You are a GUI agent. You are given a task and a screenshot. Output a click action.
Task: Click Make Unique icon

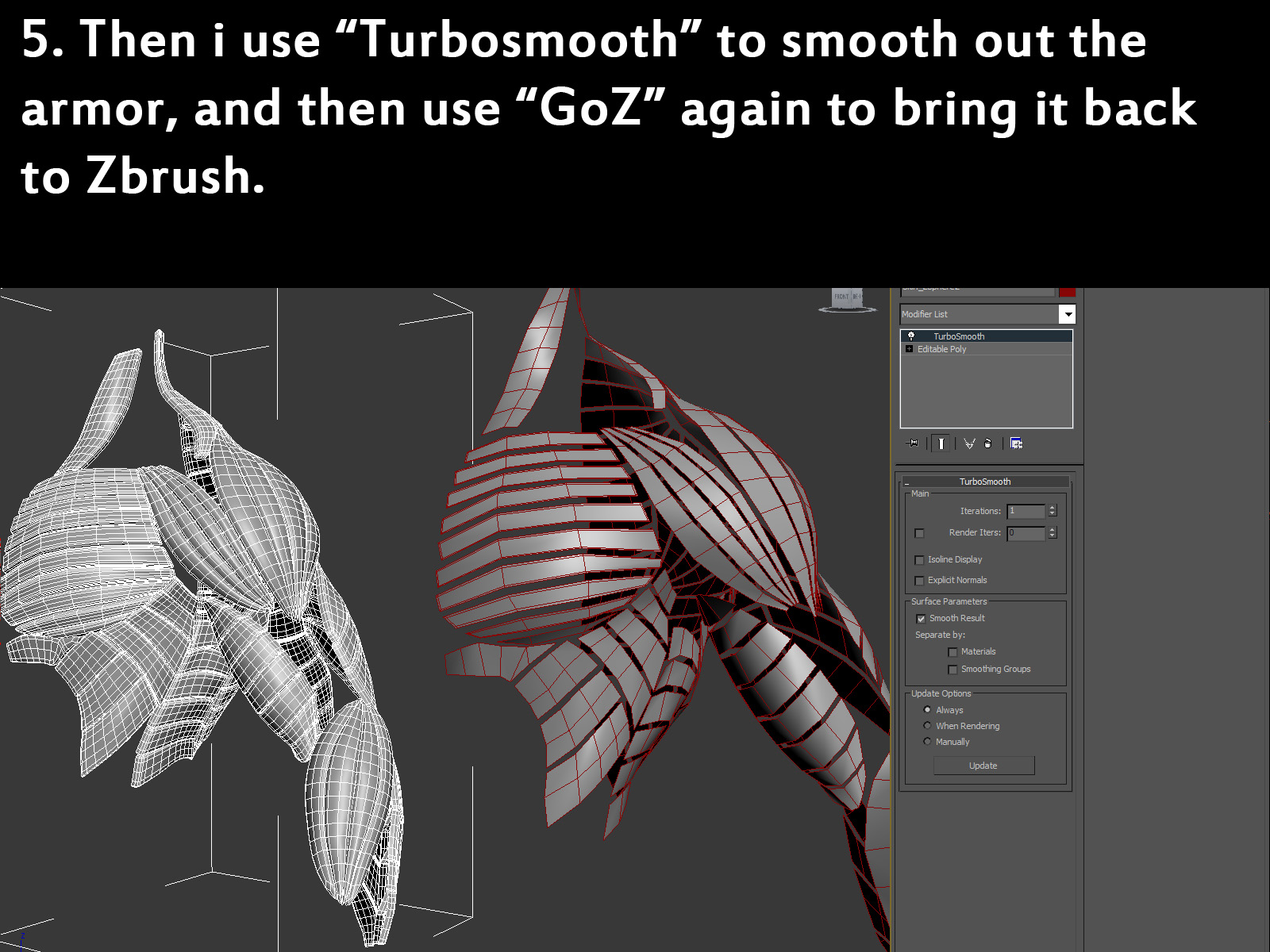pos(969,443)
